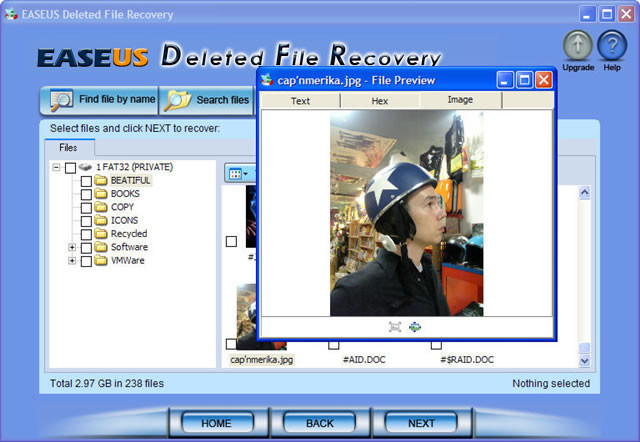Check the Recycled folder checkbox
Image resolution: width=640 pixels, height=442 pixels.
coord(86,235)
